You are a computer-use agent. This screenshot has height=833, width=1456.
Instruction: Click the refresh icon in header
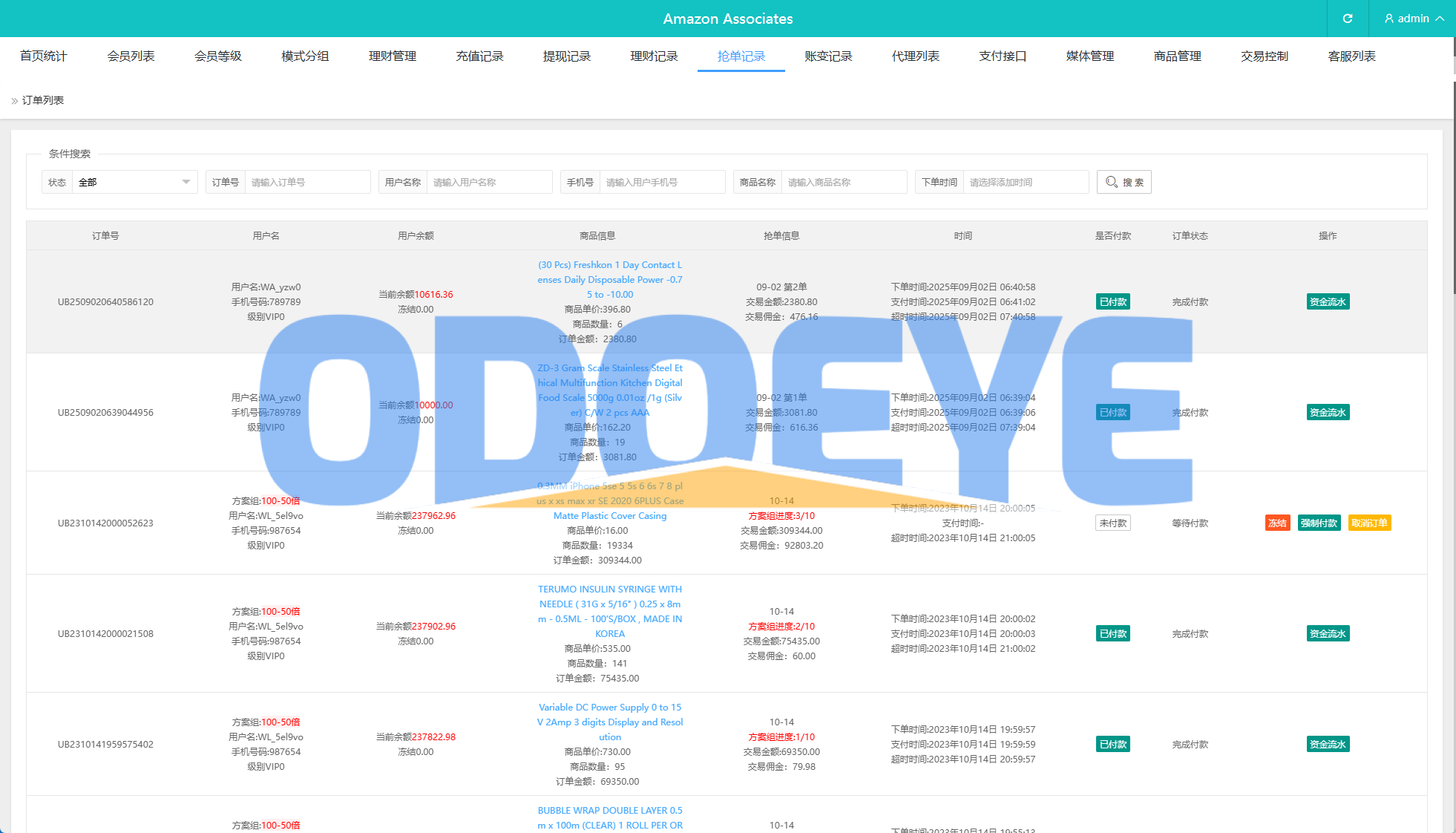(1347, 19)
